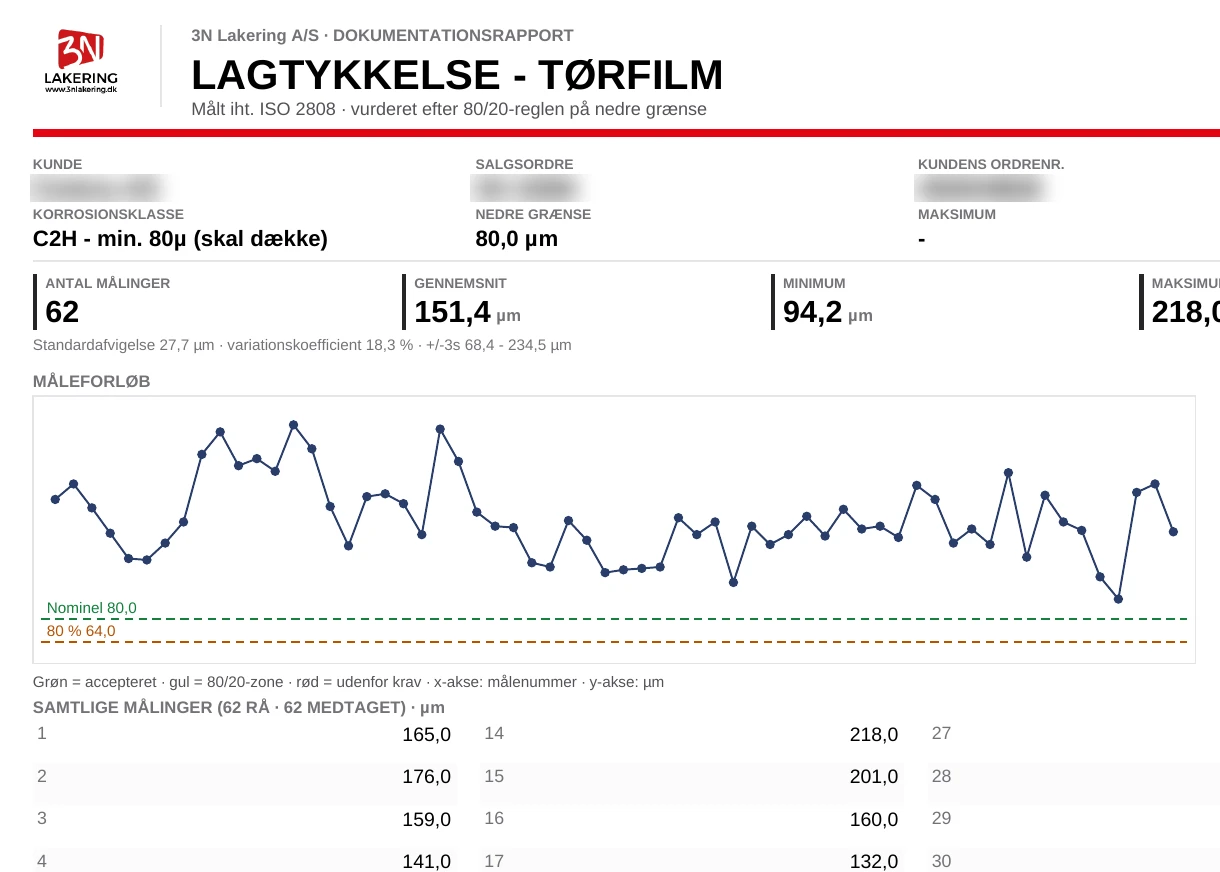The height and width of the screenshot is (872, 1220).
Task: Select the title LAGTYKKELSE - TØRFILM
Action: coord(457,76)
